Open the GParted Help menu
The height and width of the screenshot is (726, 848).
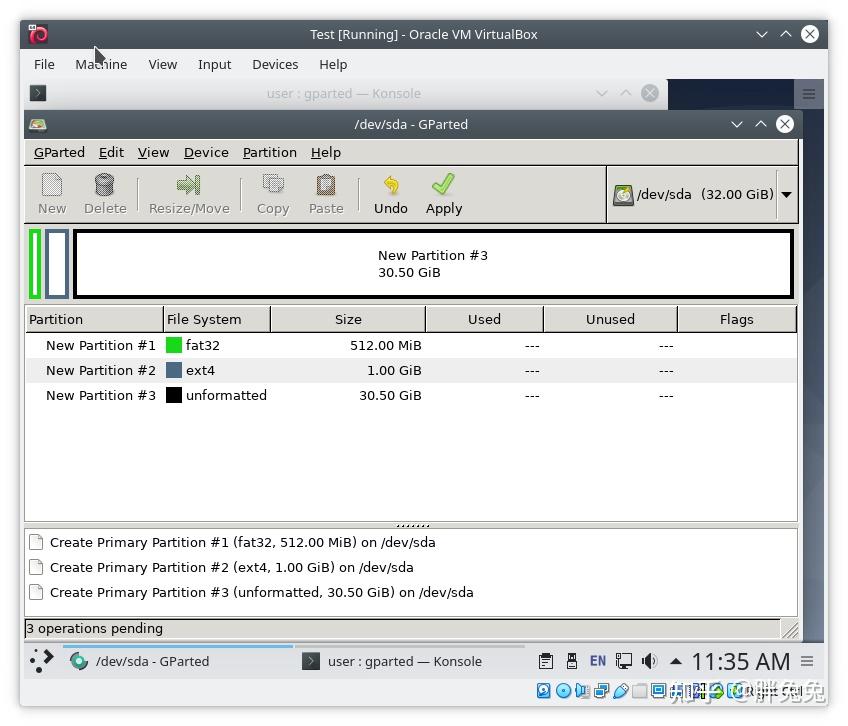coord(326,153)
